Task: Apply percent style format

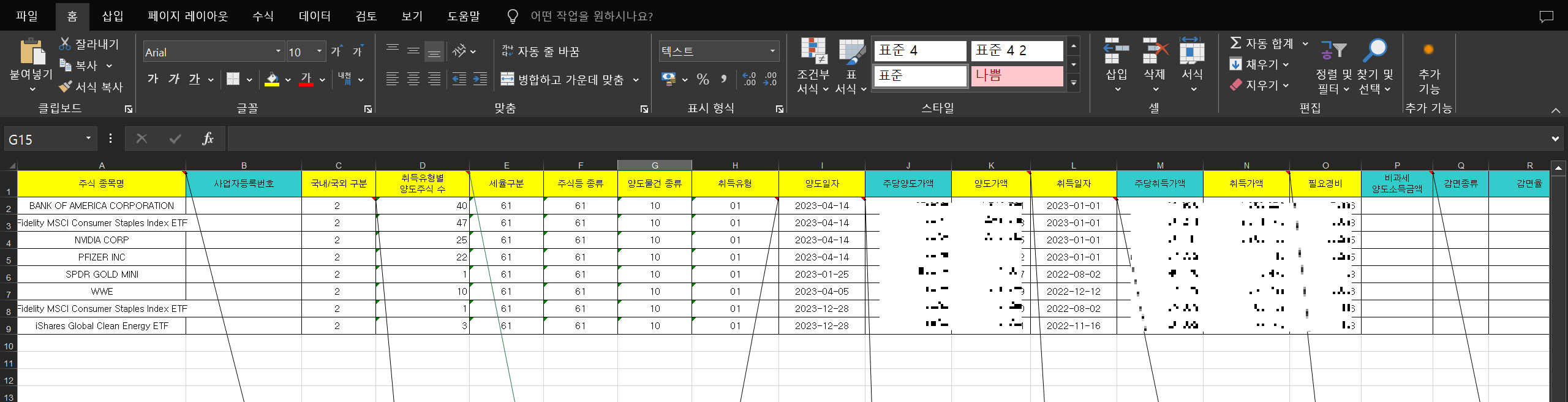Action: [x=703, y=79]
